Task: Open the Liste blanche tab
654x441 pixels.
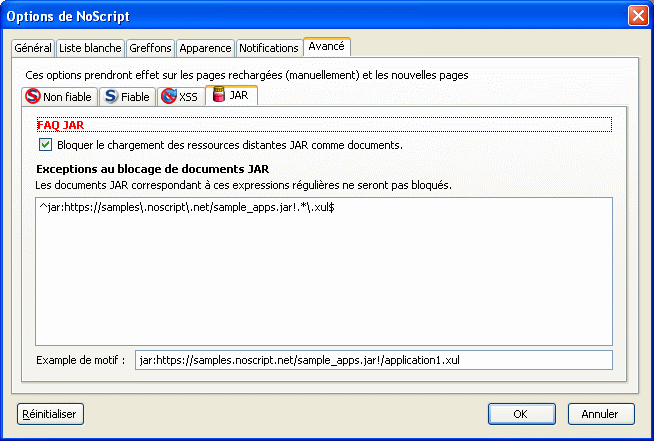Action: [x=90, y=48]
